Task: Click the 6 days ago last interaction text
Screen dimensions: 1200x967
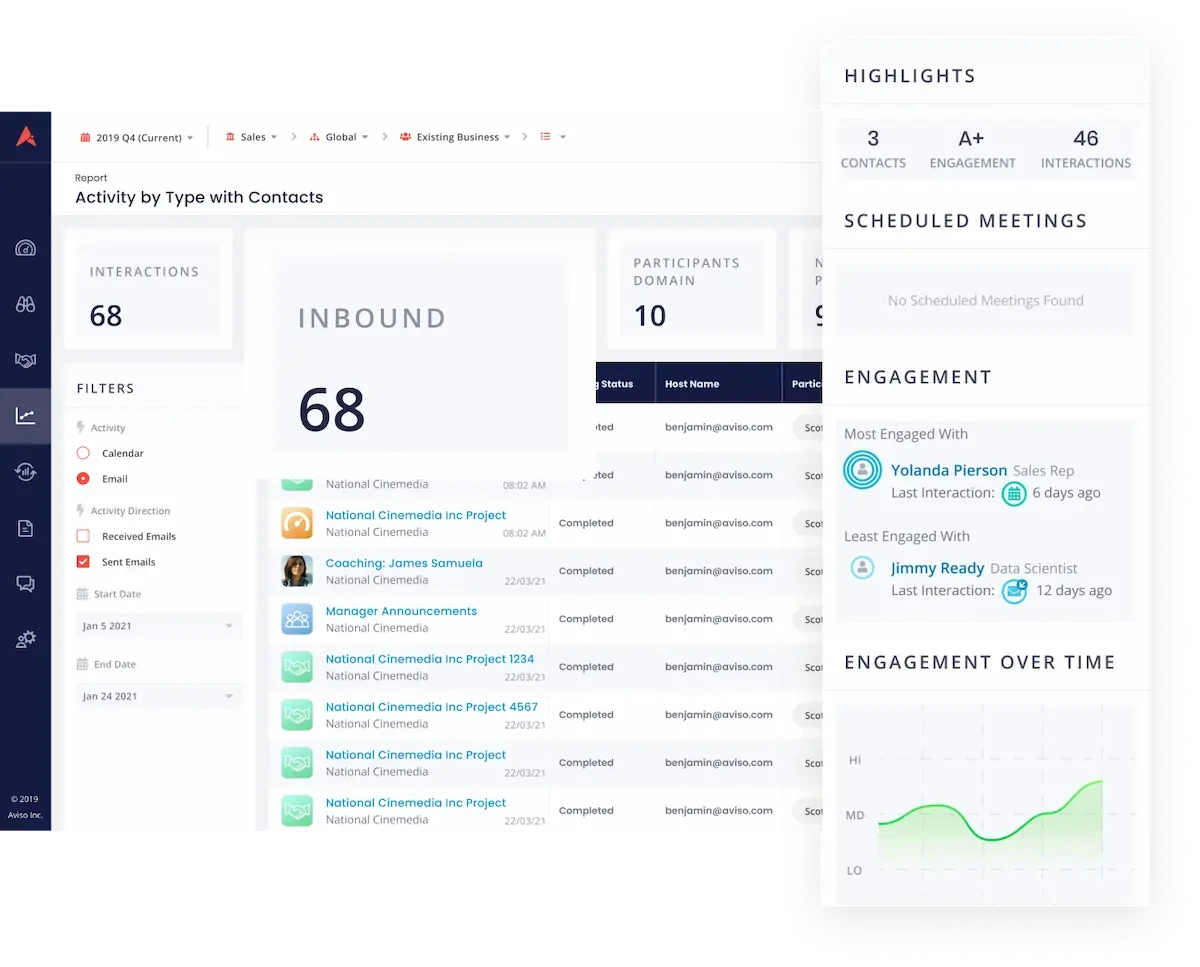Action: [1066, 493]
